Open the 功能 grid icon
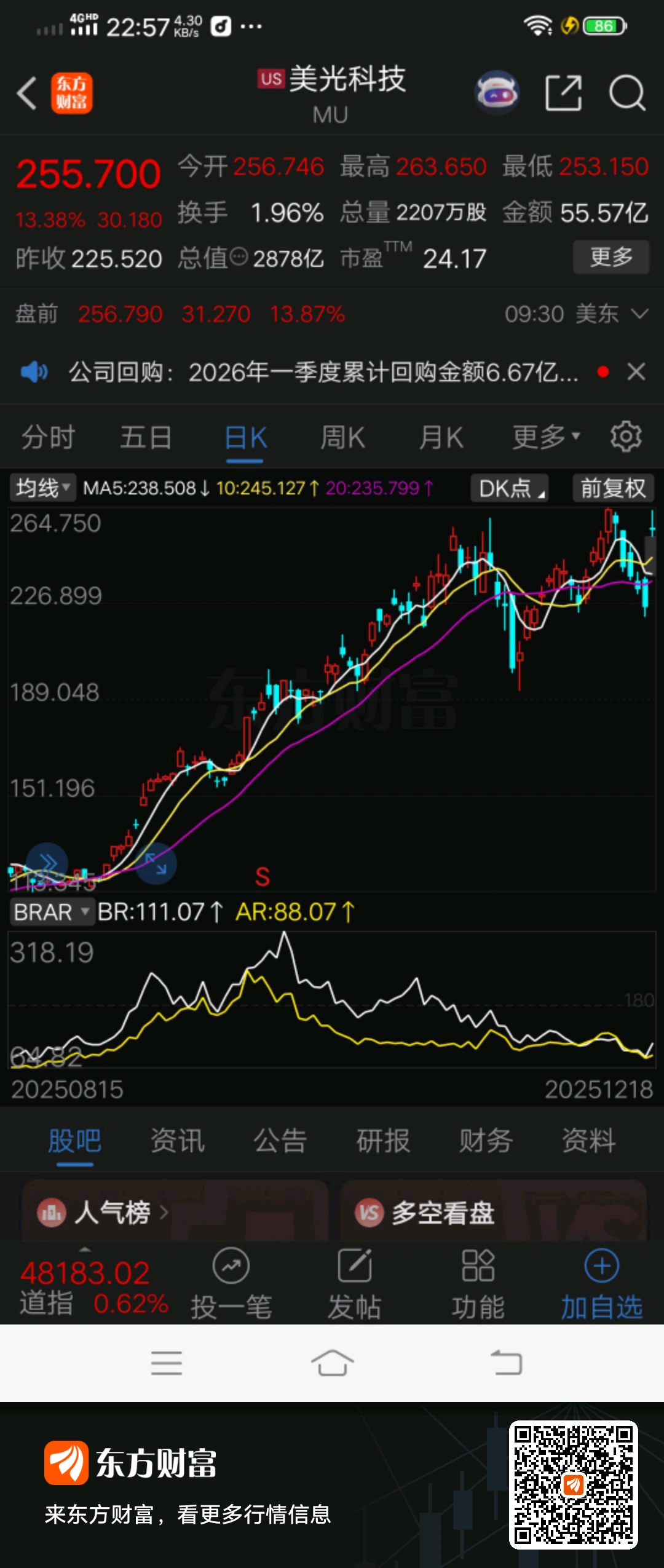Screen dimensions: 664x1568 pyautogui.click(x=478, y=1265)
